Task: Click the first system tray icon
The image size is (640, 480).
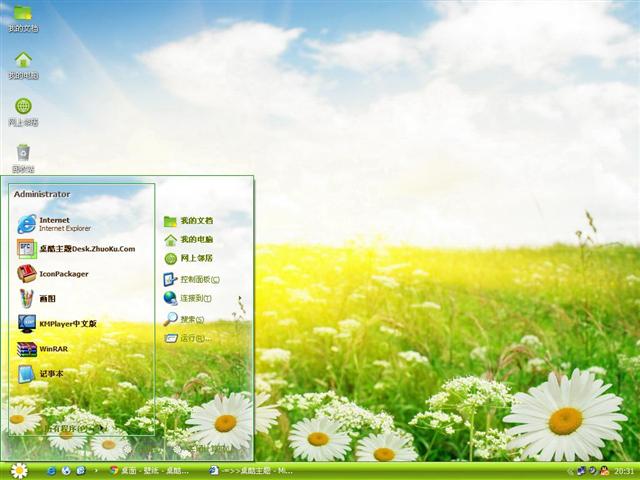Action: coord(582,471)
